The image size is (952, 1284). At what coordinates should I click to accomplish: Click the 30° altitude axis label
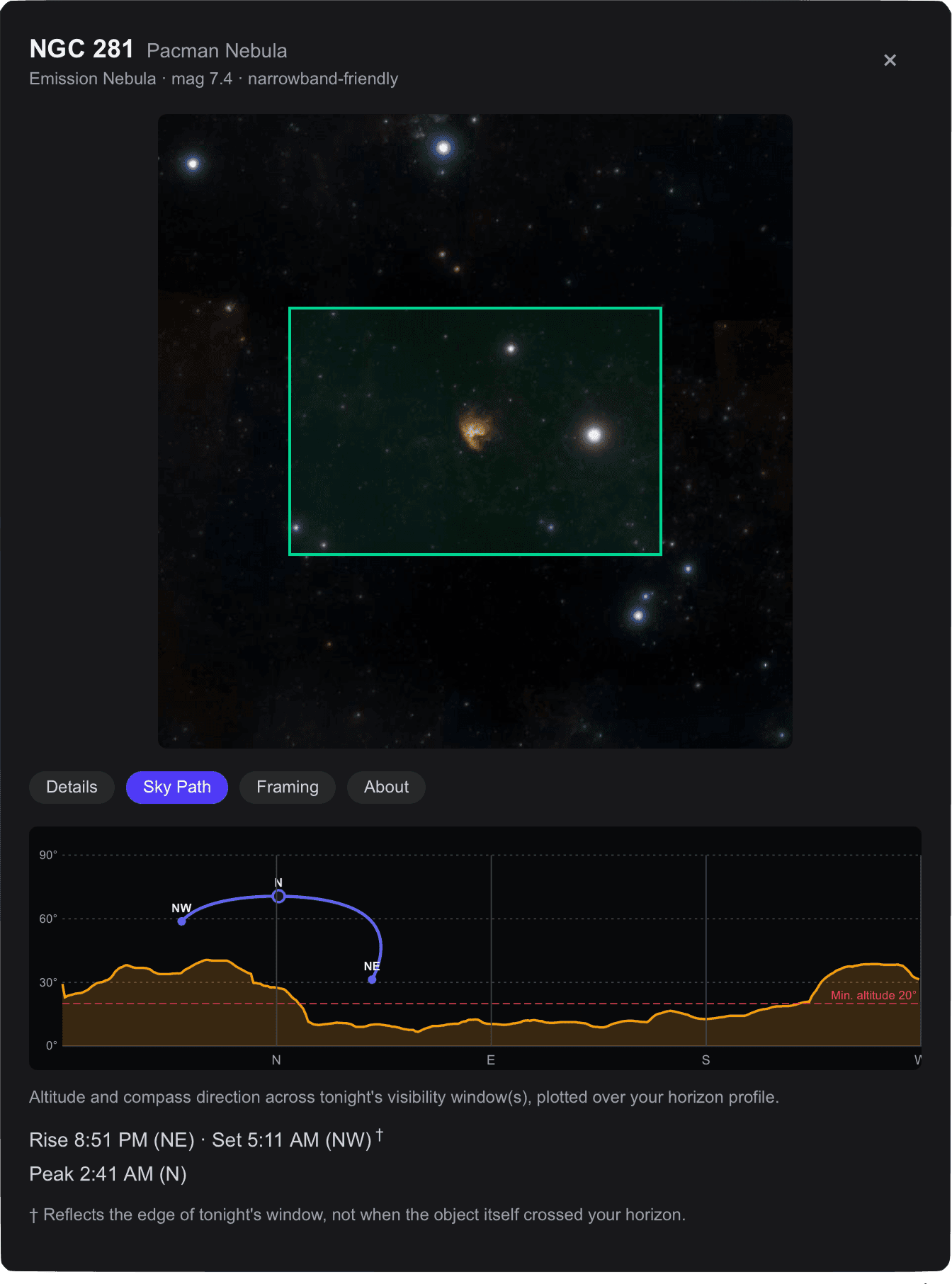tap(48, 983)
